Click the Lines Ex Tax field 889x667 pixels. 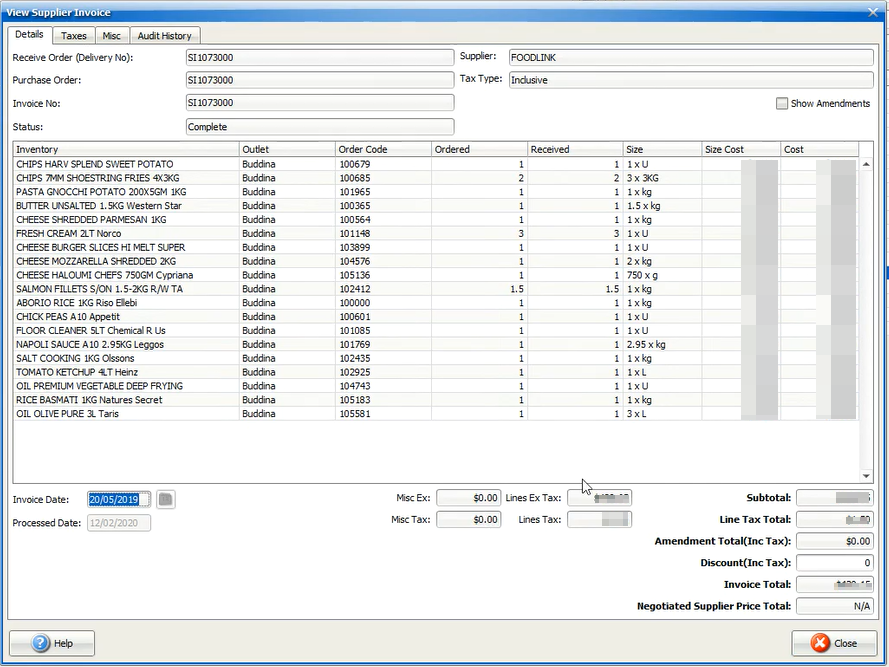click(x=600, y=498)
